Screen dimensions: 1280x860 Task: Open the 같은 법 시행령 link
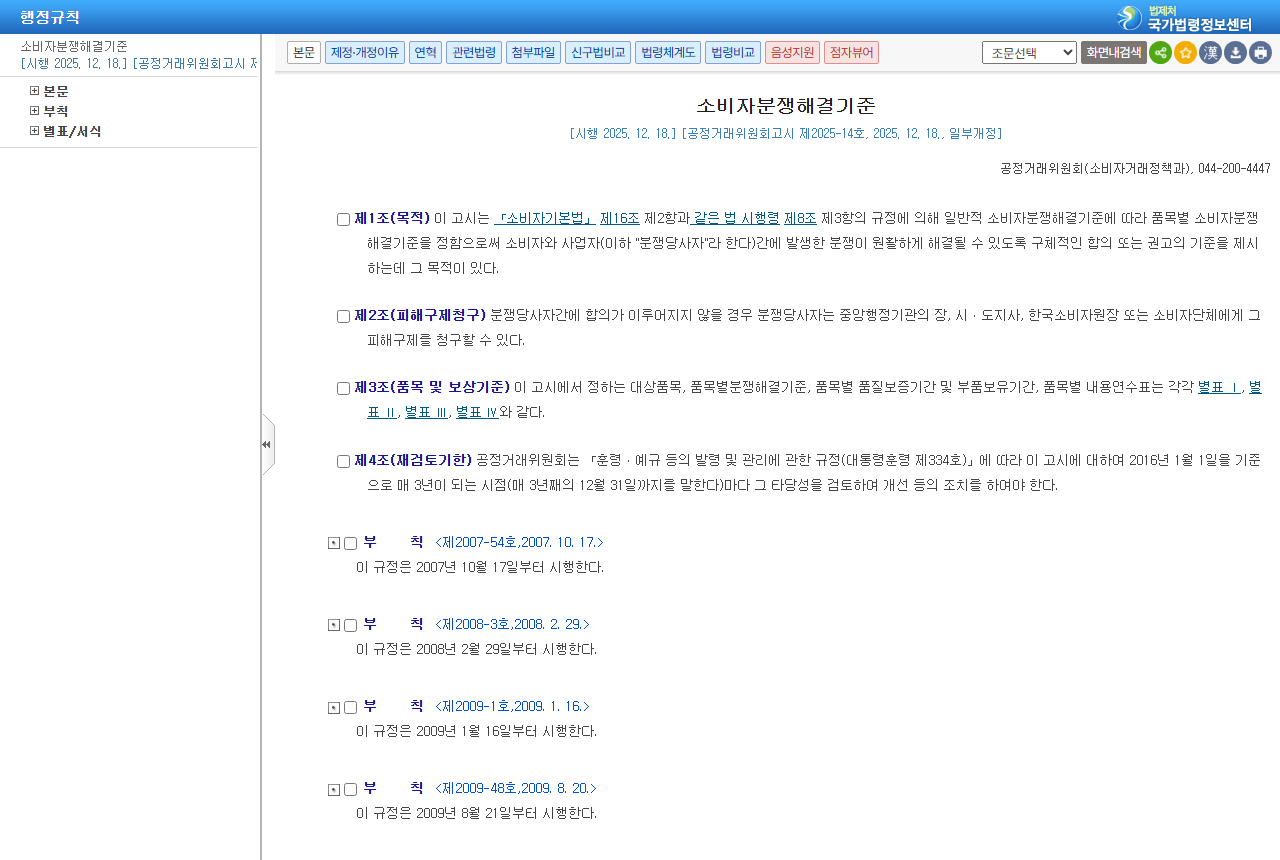coord(736,218)
